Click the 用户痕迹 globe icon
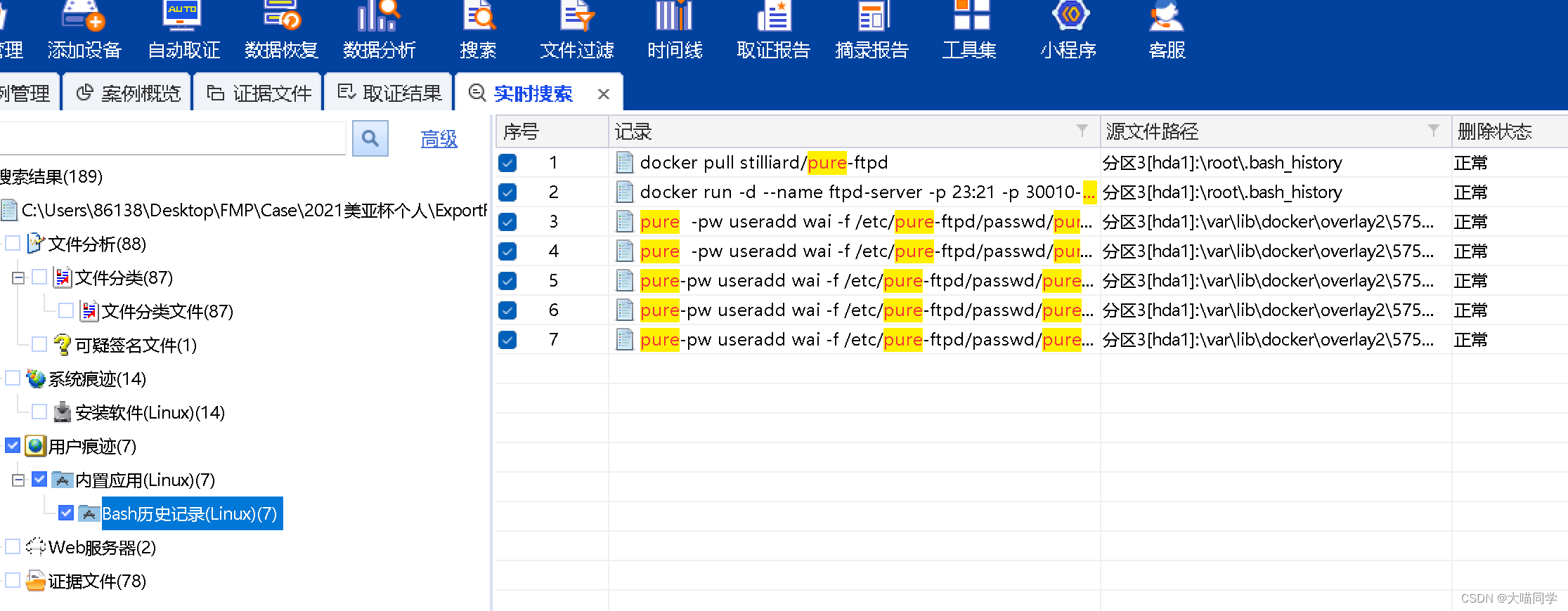This screenshot has height=611, width=1568. pyautogui.click(x=35, y=445)
